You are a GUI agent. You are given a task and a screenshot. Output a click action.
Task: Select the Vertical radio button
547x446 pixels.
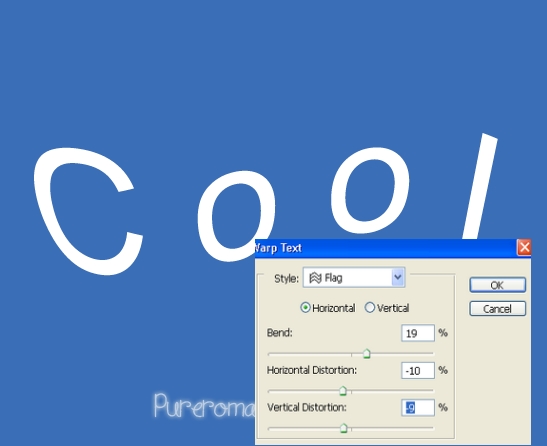369,308
